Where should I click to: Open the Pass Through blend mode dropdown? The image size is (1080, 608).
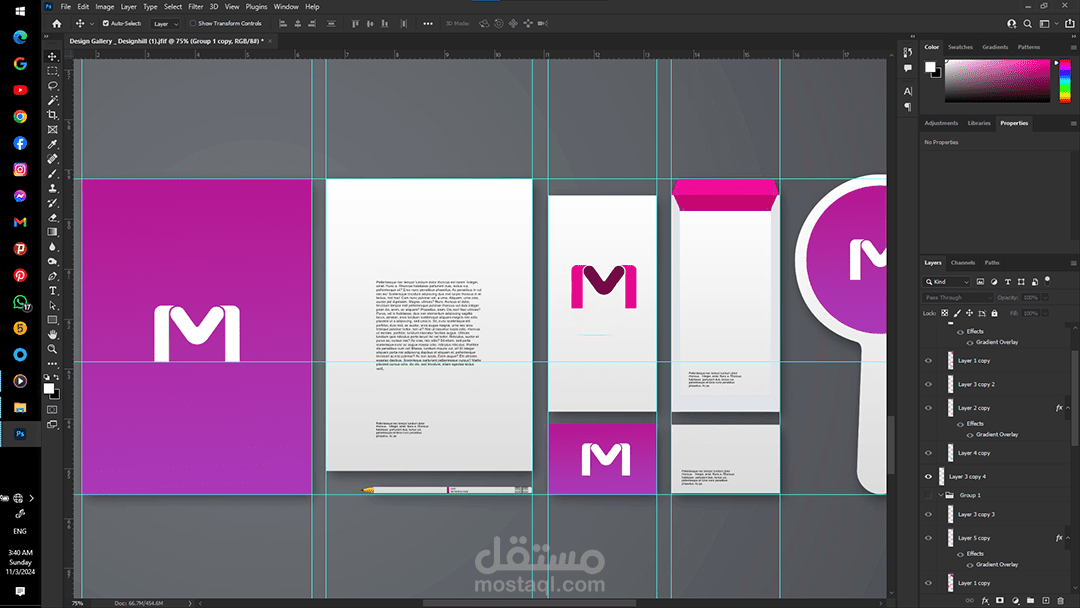pyautogui.click(x=957, y=297)
